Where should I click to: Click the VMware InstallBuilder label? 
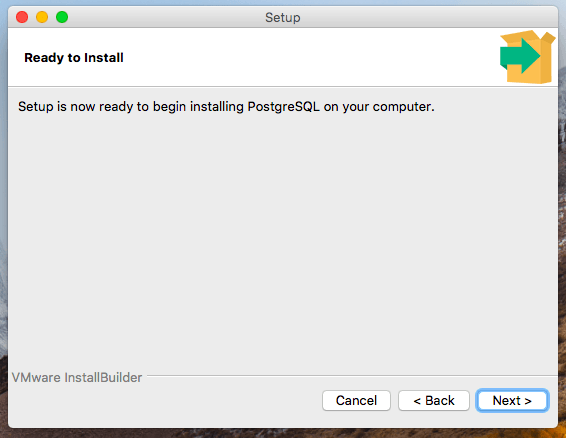pos(77,377)
